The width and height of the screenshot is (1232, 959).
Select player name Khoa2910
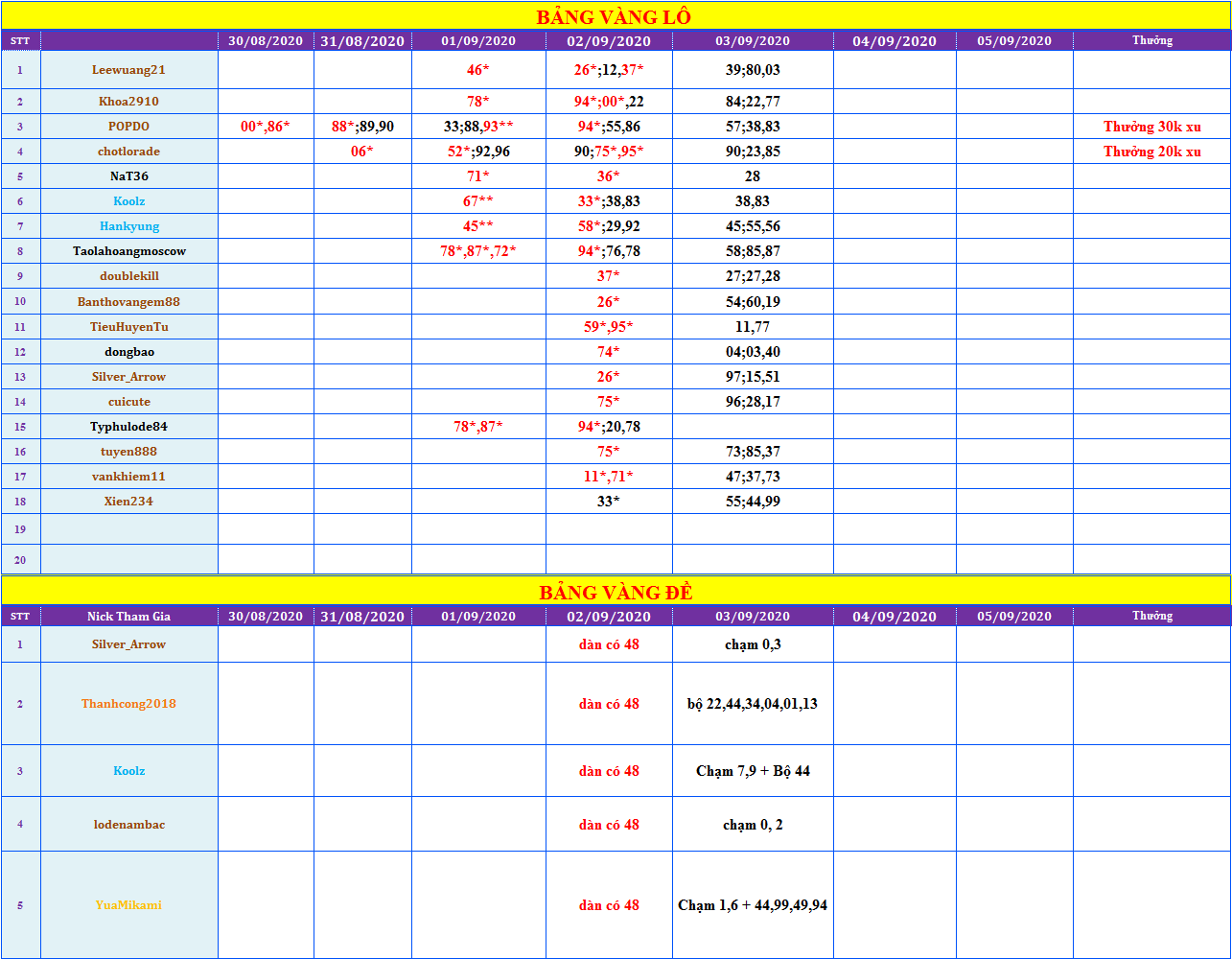point(129,102)
